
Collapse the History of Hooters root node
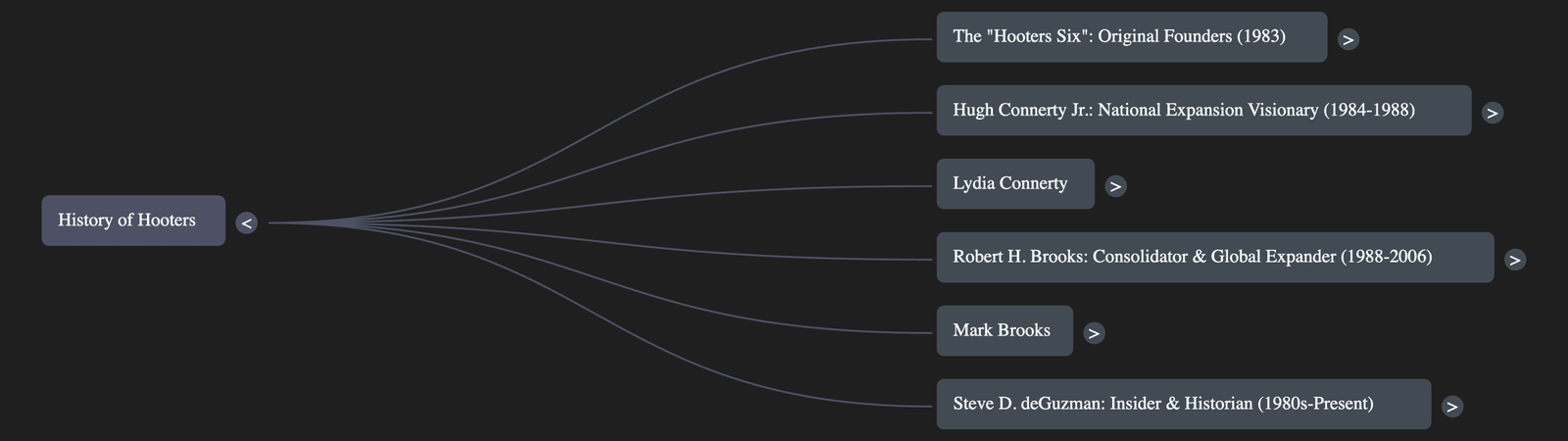(x=247, y=223)
